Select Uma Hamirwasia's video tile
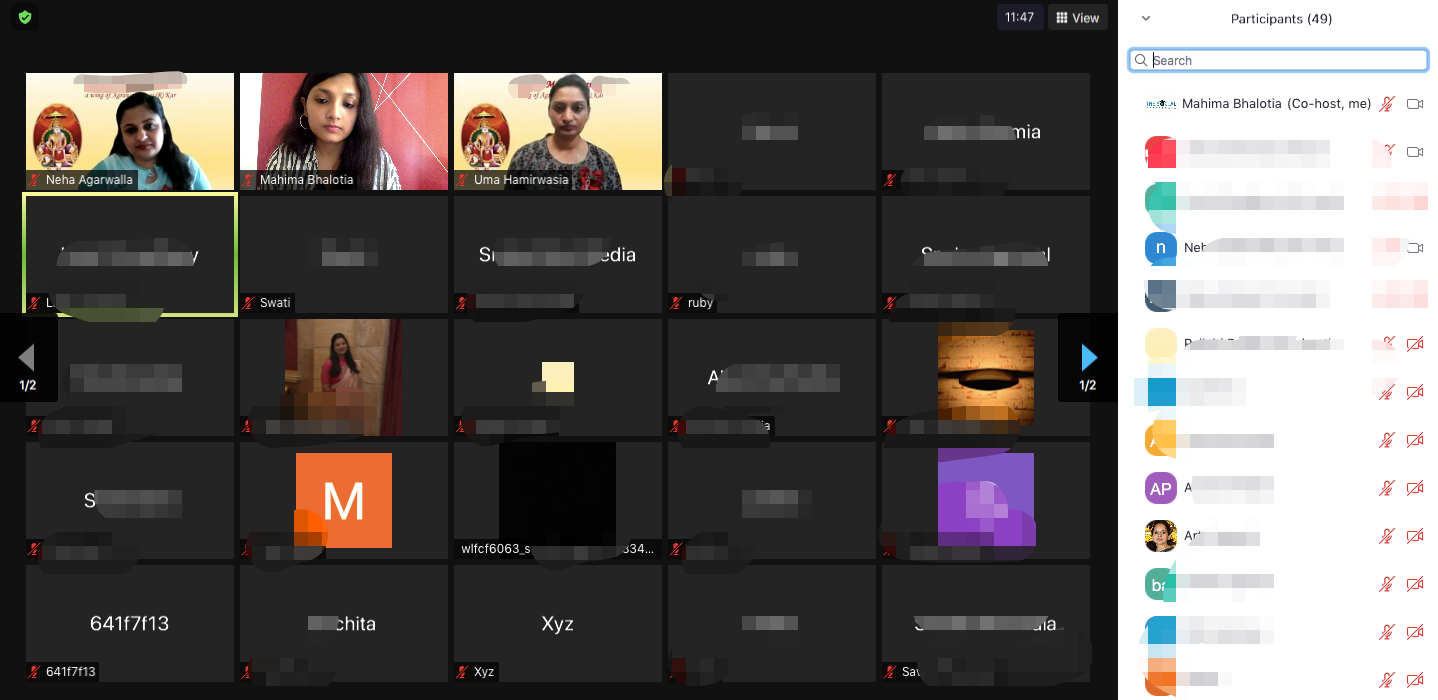 tap(557, 131)
